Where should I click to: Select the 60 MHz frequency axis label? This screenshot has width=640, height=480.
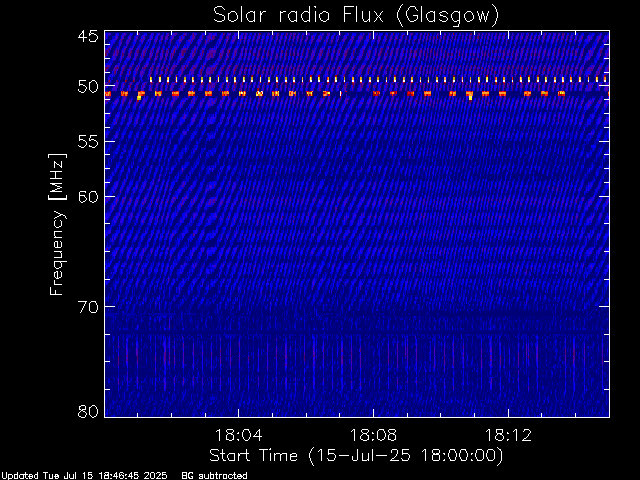click(x=87, y=197)
